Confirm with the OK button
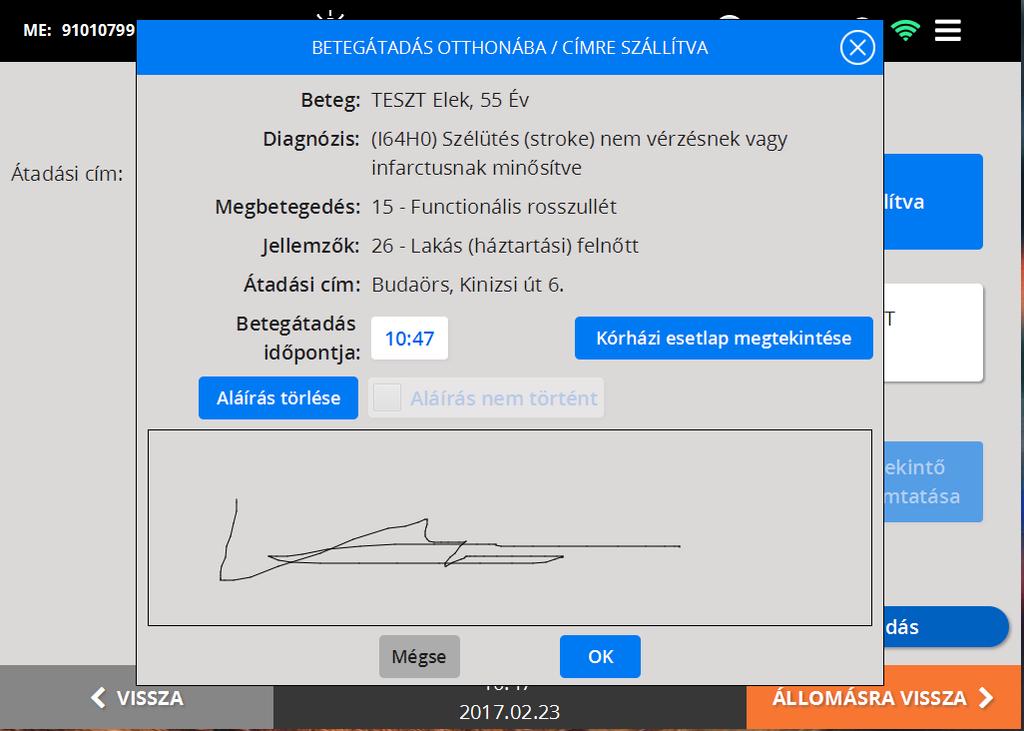Screen dimensions: 1024x731 pos(600,657)
